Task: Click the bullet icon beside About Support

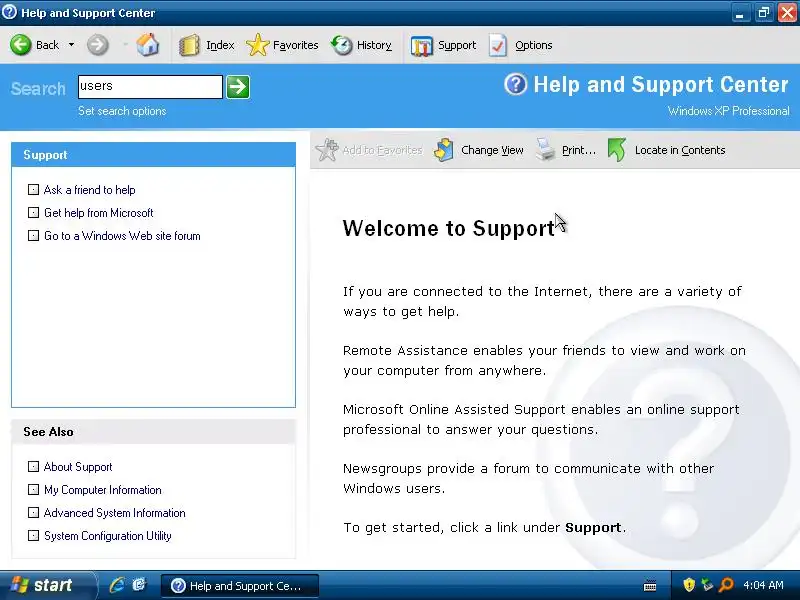Action: (33, 466)
